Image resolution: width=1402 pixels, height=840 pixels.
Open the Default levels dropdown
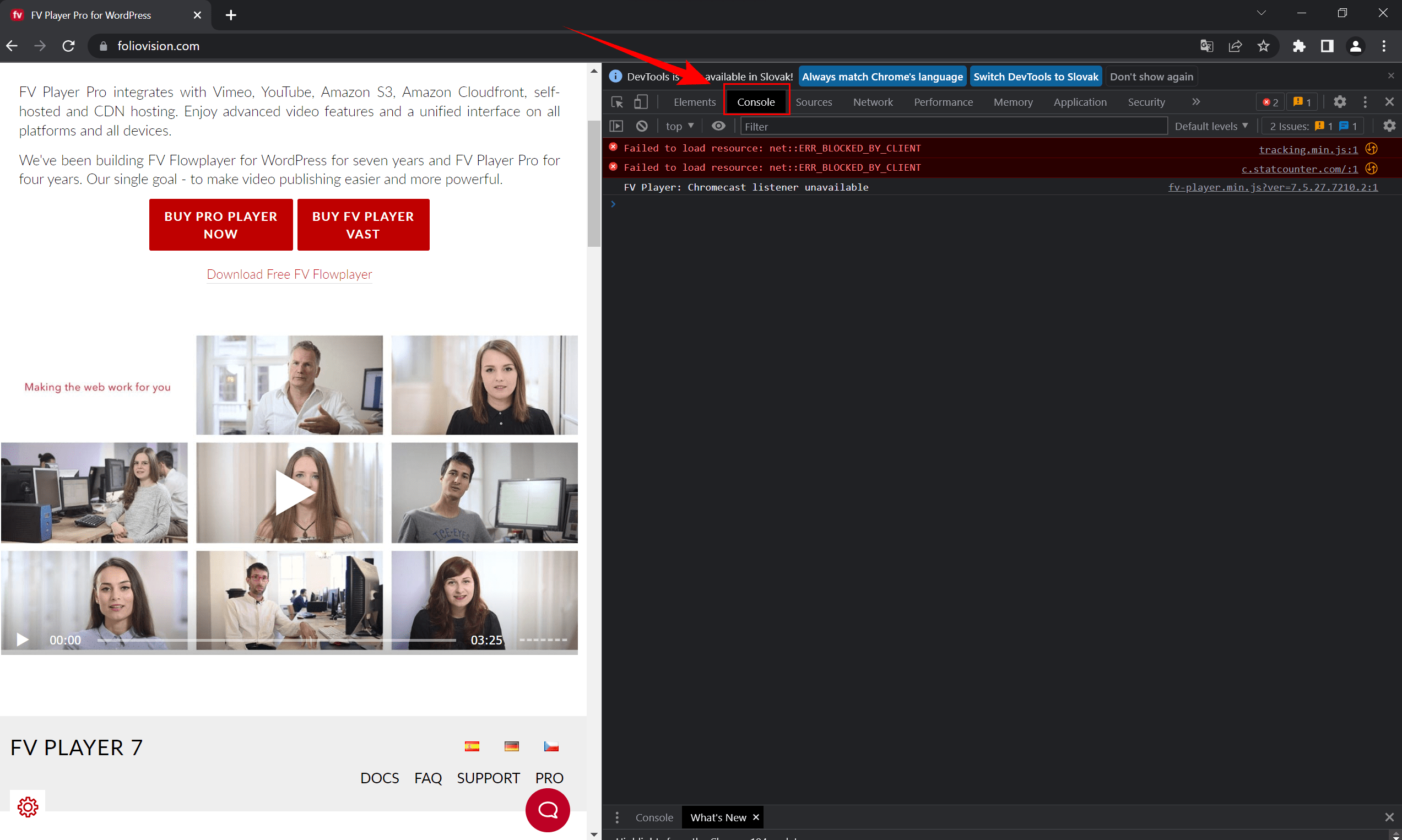[x=1211, y=126]
